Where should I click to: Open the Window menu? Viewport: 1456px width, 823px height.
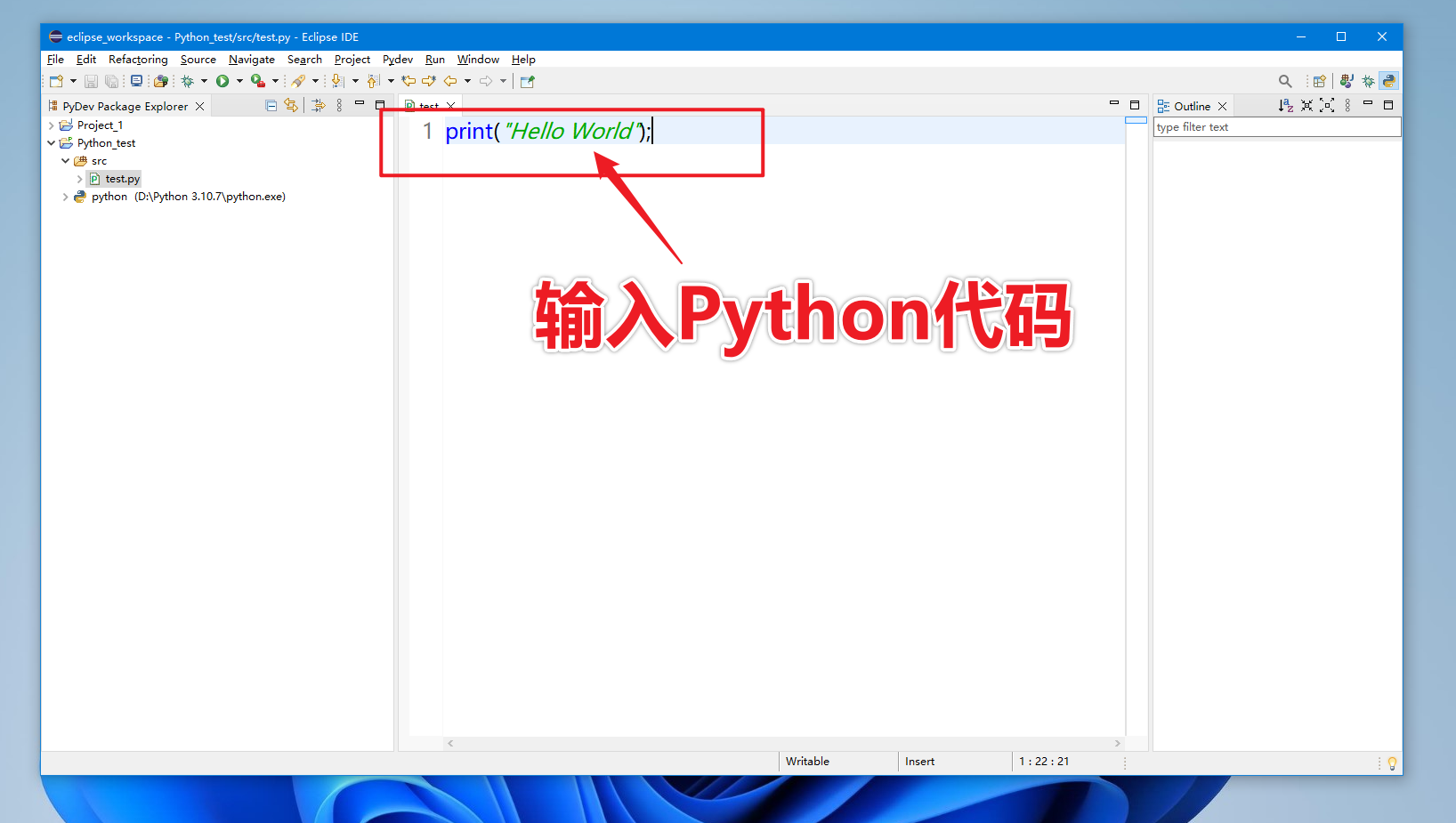coord(478,60)
